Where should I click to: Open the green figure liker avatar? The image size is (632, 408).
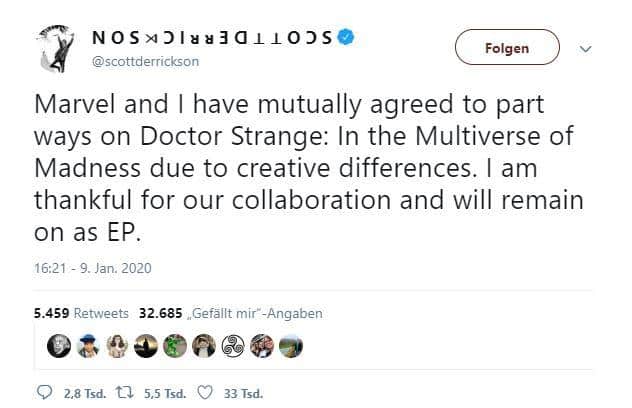click(x=175, y=346)
